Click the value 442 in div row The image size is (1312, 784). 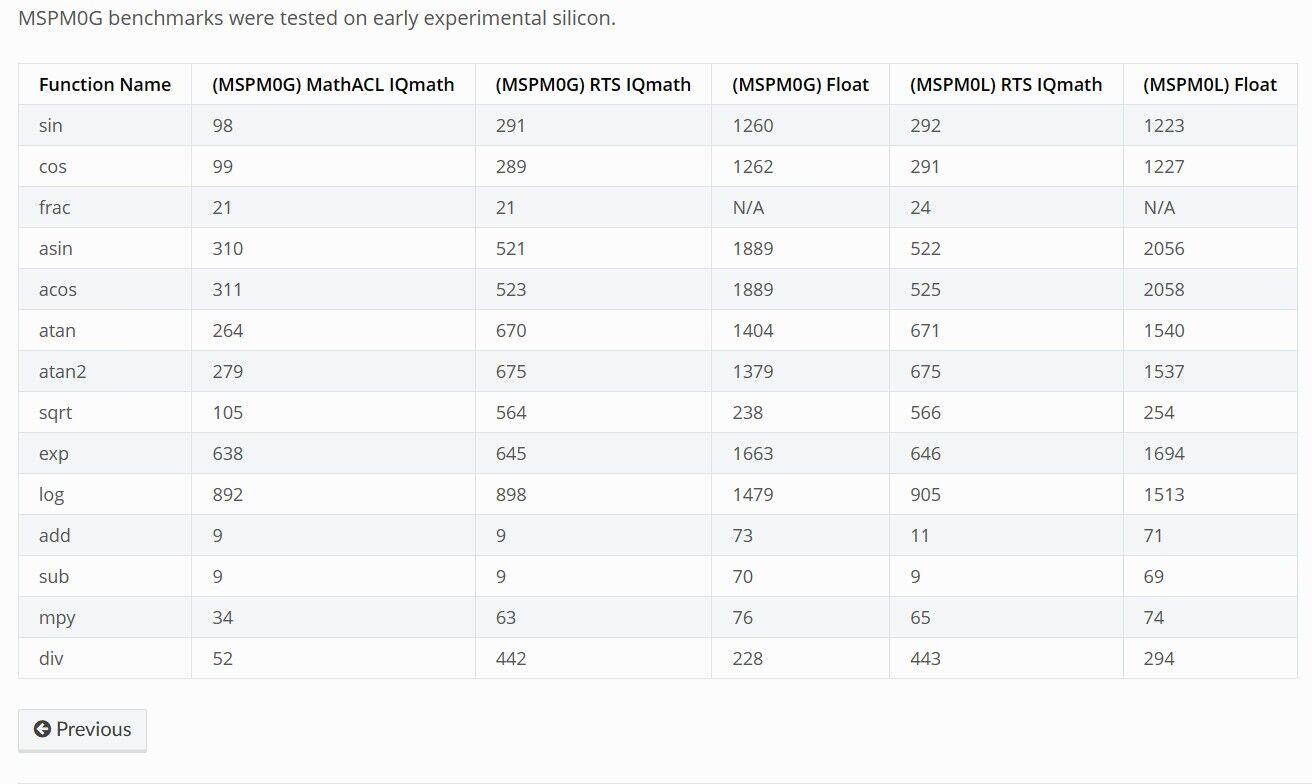pyautogui.click(x=511, y=659)
